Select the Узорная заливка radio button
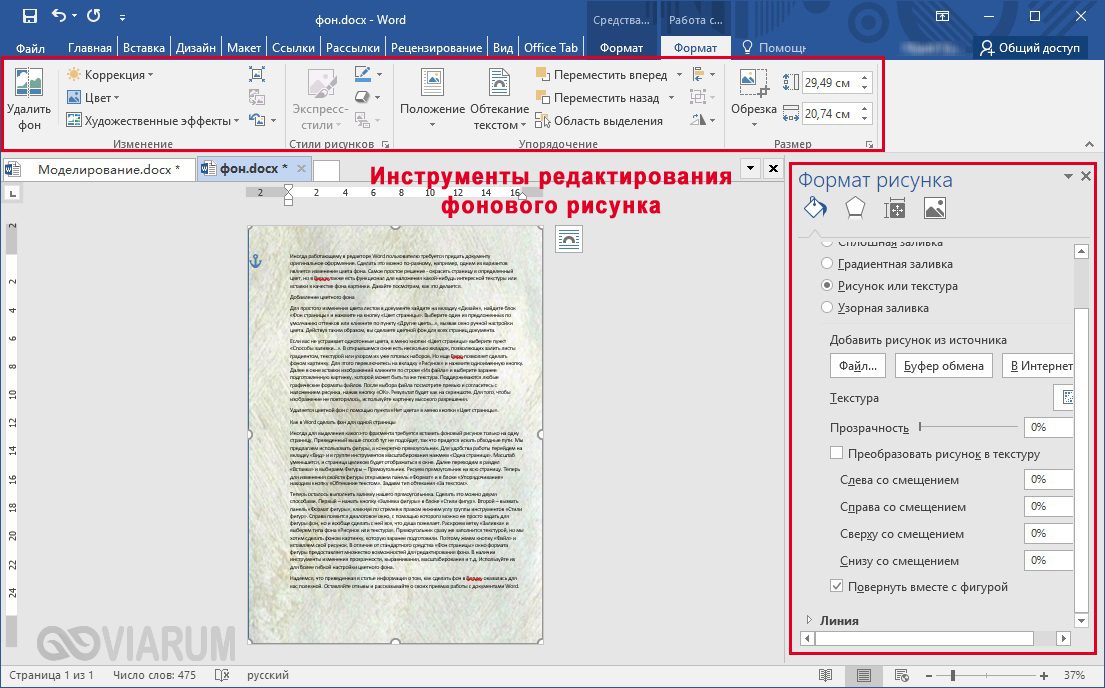 coord(827,307)
